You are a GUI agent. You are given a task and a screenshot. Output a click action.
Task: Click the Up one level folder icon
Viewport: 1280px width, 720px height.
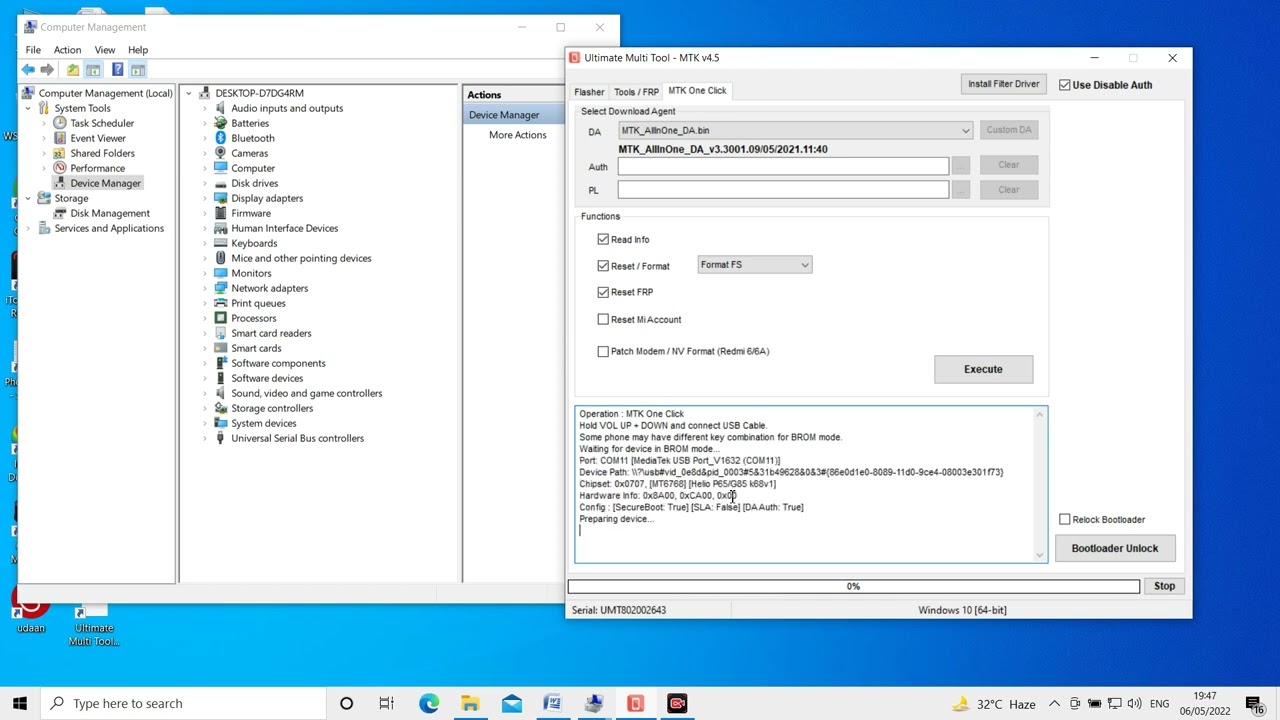73,70
